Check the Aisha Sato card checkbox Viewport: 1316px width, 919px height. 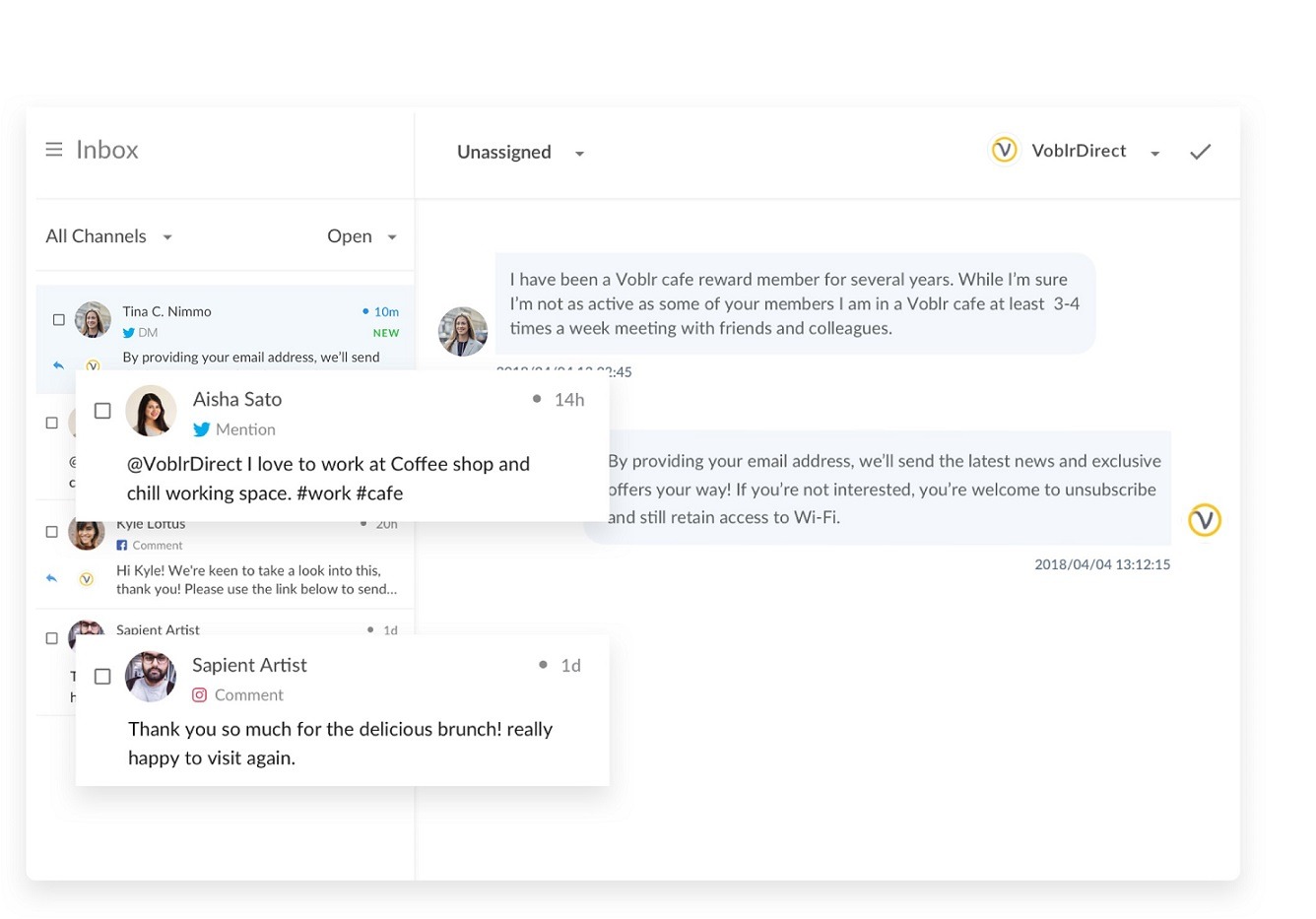[x=102, y=411]
